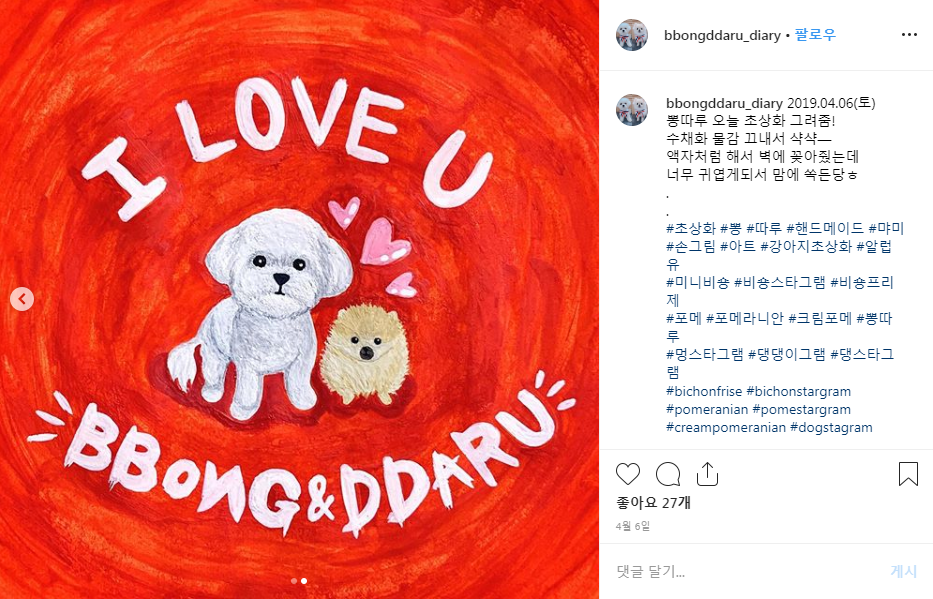
Task: Open profile avatar in post header
Action: (x=632, y=35)
